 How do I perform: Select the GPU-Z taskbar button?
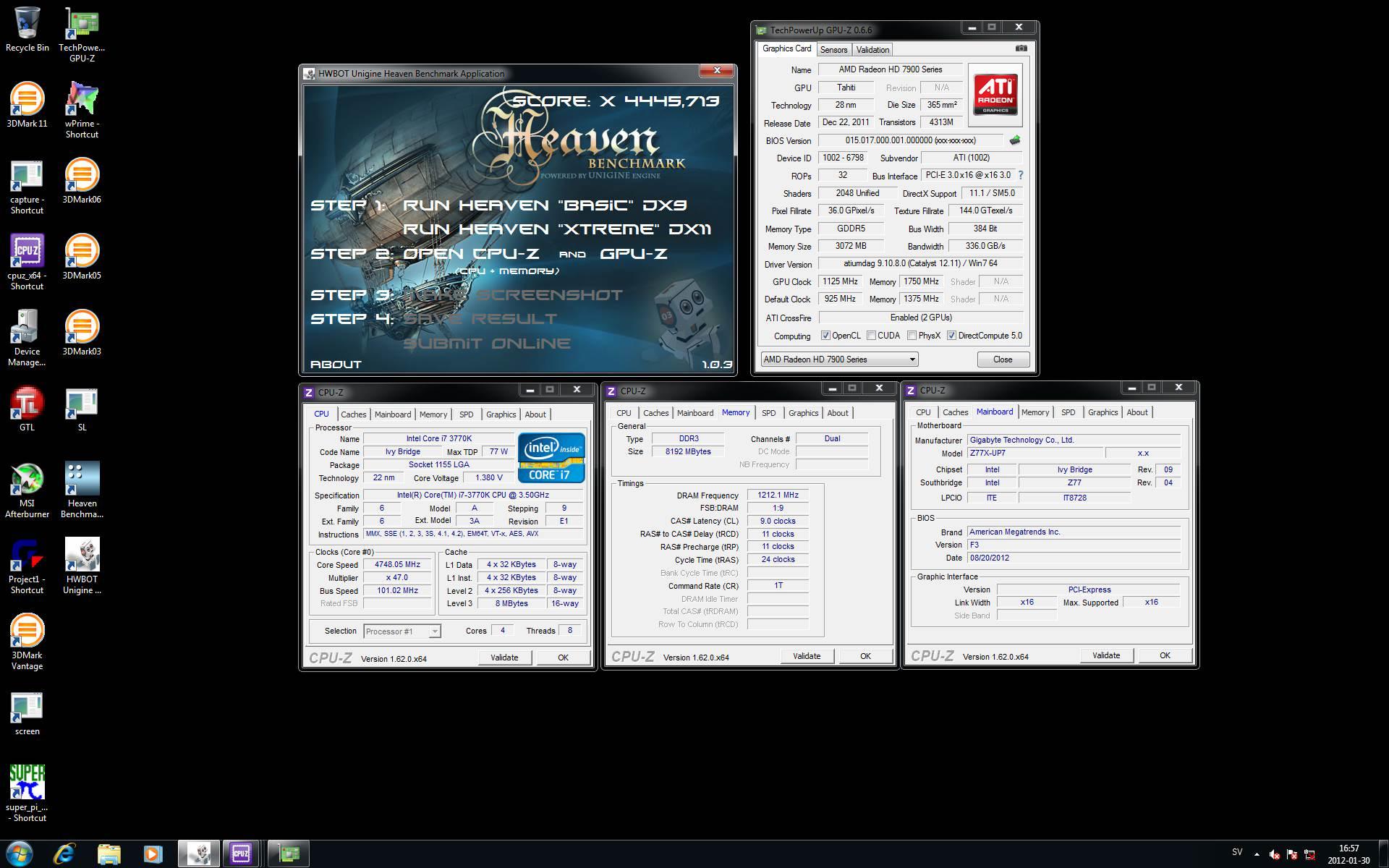click(289, 854)
